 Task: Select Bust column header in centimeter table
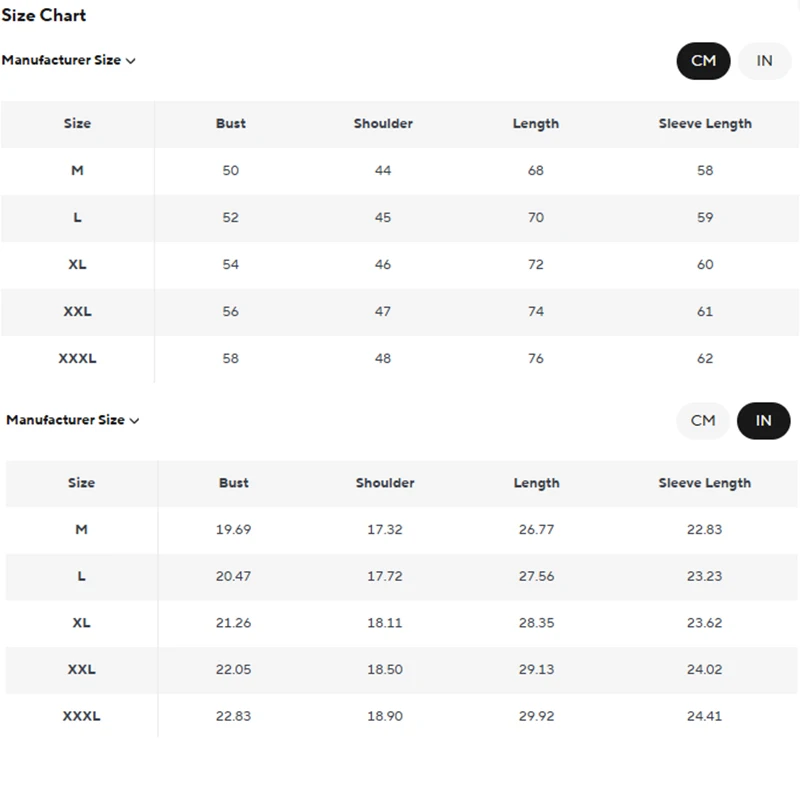click(x=231, y=124)
